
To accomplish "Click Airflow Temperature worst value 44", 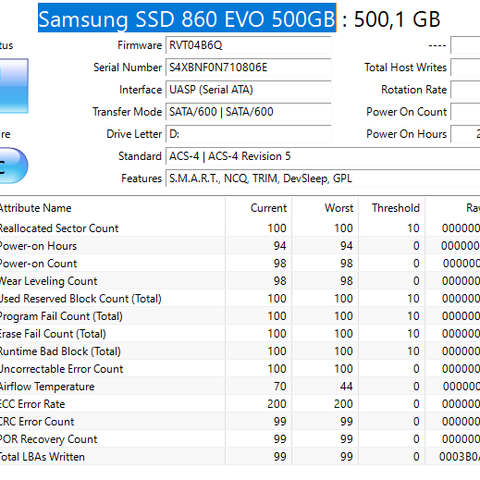I will [x=347, y=387].
